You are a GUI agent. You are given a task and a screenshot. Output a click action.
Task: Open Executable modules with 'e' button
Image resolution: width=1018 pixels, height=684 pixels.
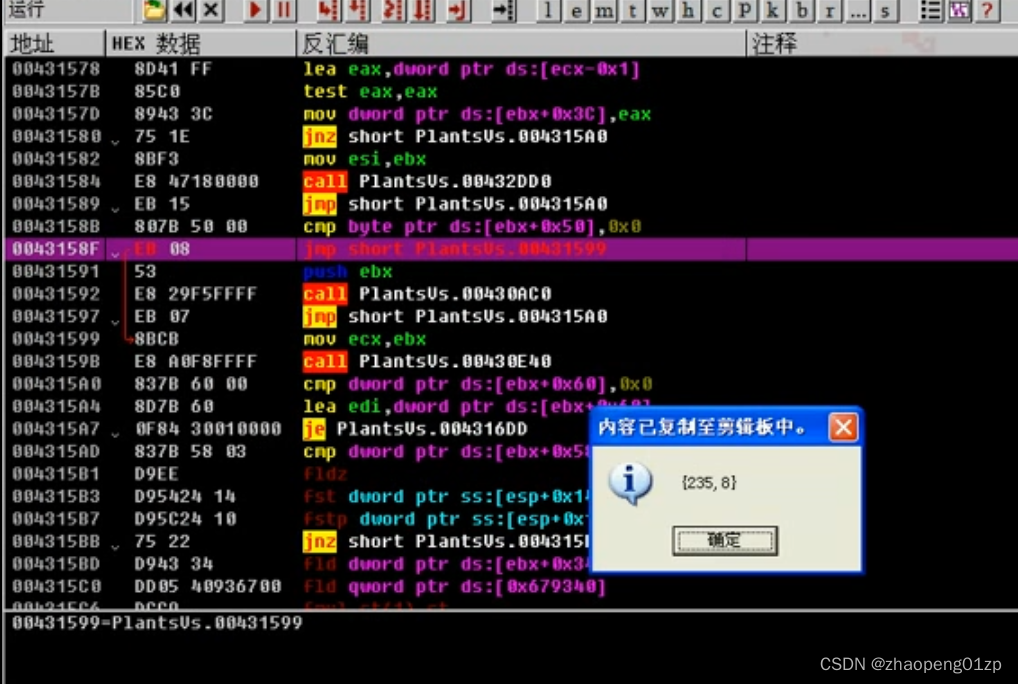[x=576, y=10]
